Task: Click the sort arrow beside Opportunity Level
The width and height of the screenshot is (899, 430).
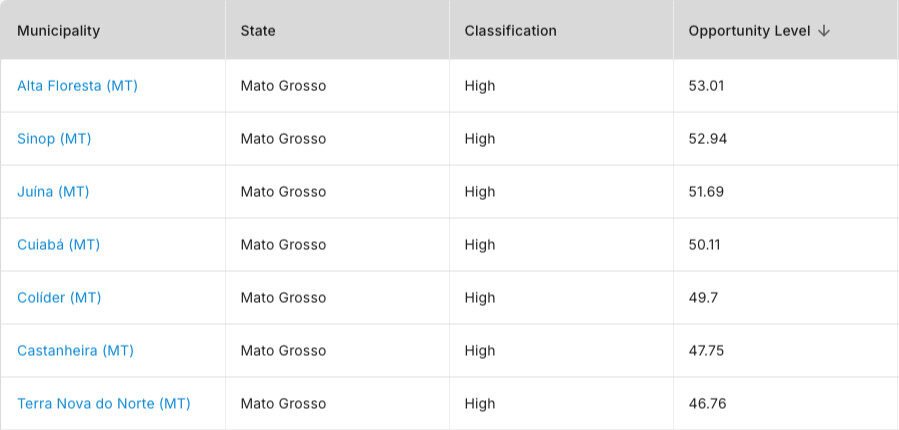Action: tap(824, 31)
